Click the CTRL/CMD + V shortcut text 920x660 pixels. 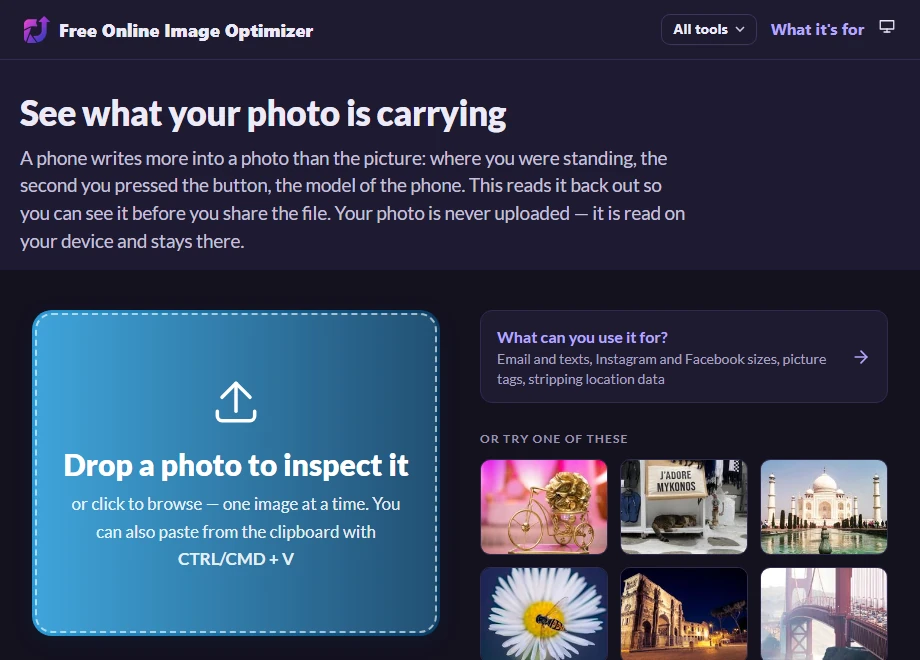pyautogui.click(x=236, y=559)
